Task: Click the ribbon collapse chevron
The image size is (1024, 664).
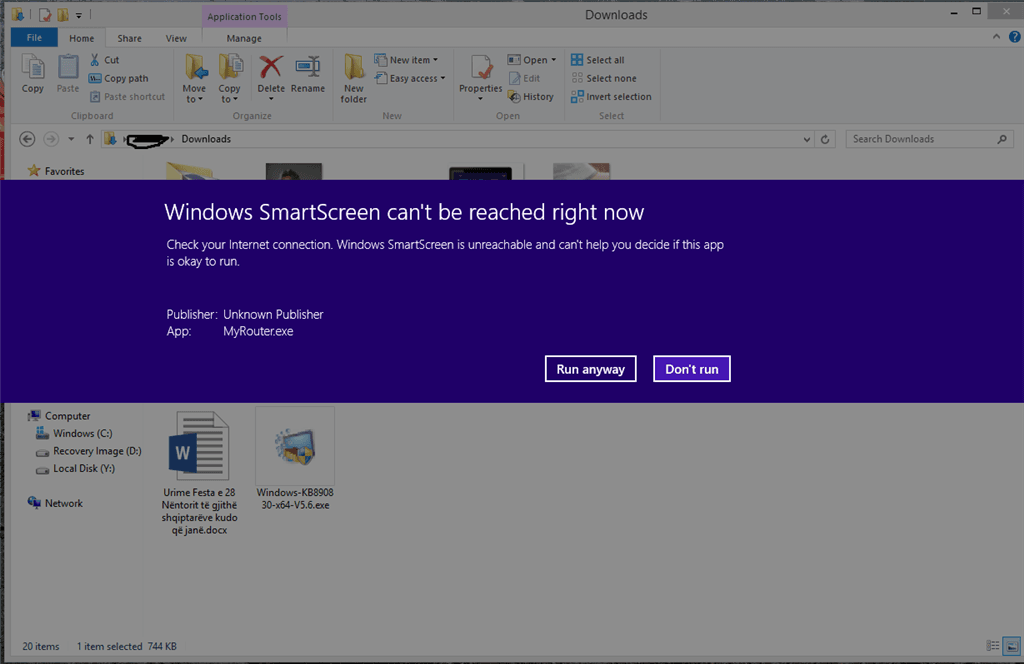Action: point(996,37)
